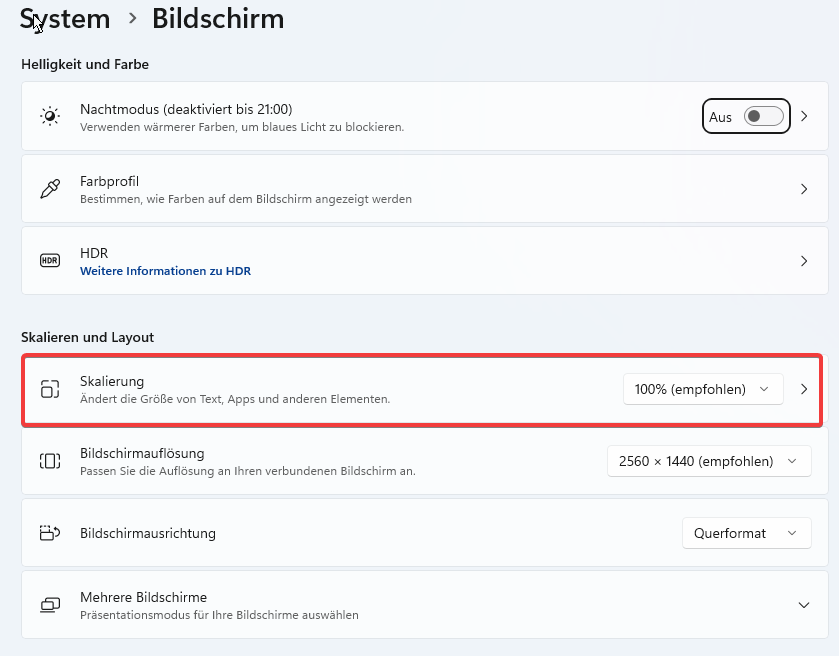The height and width of the screenshot is (656, 839).
Task: Click the HDR badge icon
Action: (50, 261)
